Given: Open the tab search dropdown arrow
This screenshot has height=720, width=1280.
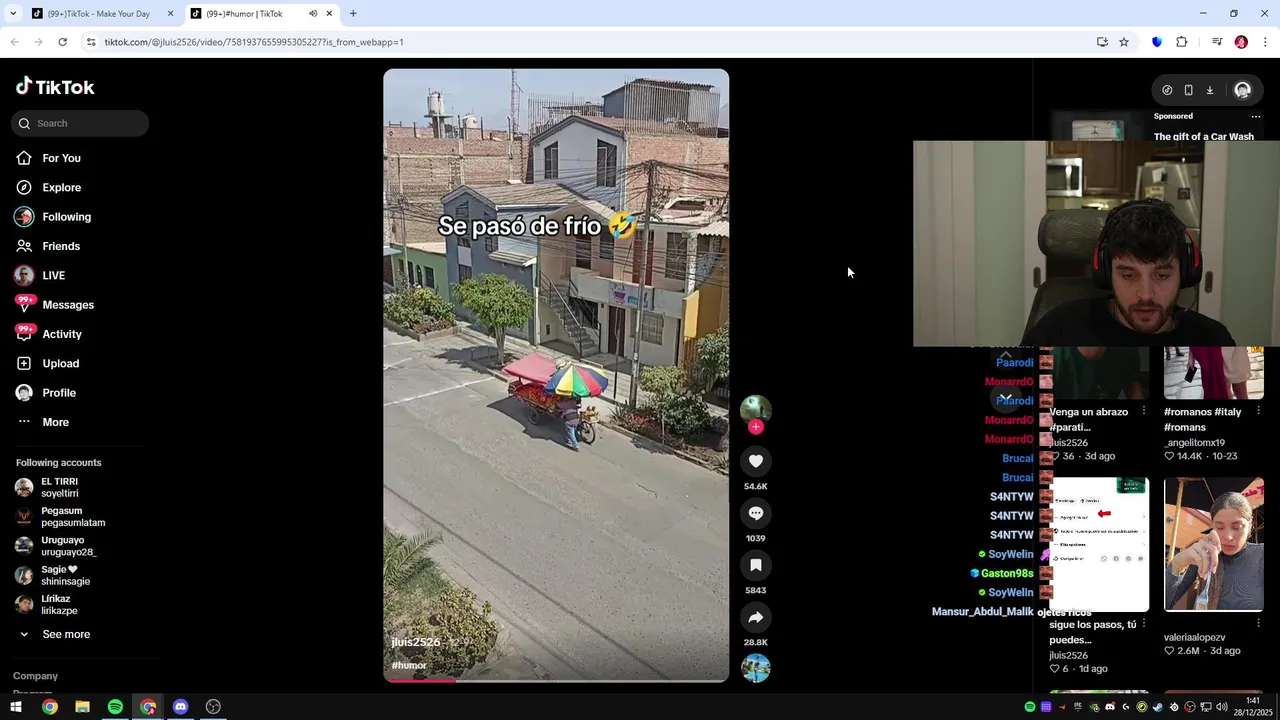Looking at the screenshot, I should 12,14.
